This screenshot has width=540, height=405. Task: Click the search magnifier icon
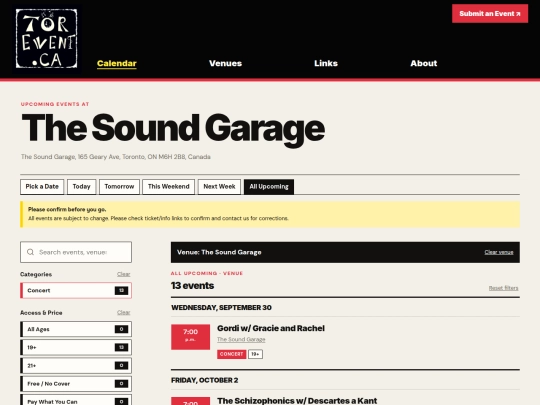30,252
